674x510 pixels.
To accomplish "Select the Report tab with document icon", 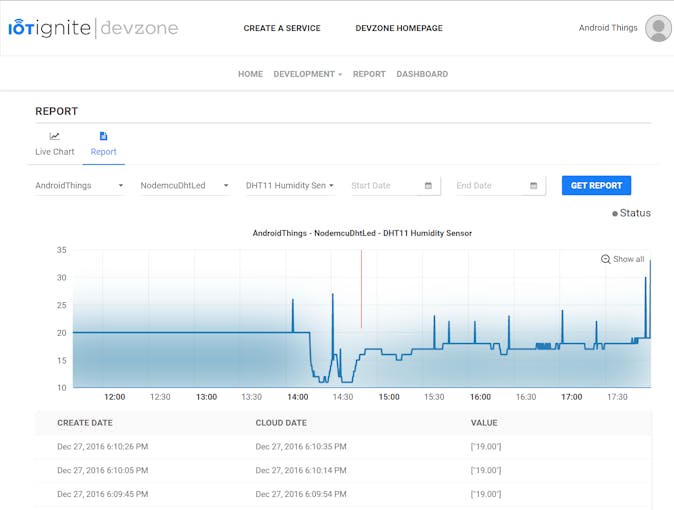I will pyautogui.click(x=103, y=144).
